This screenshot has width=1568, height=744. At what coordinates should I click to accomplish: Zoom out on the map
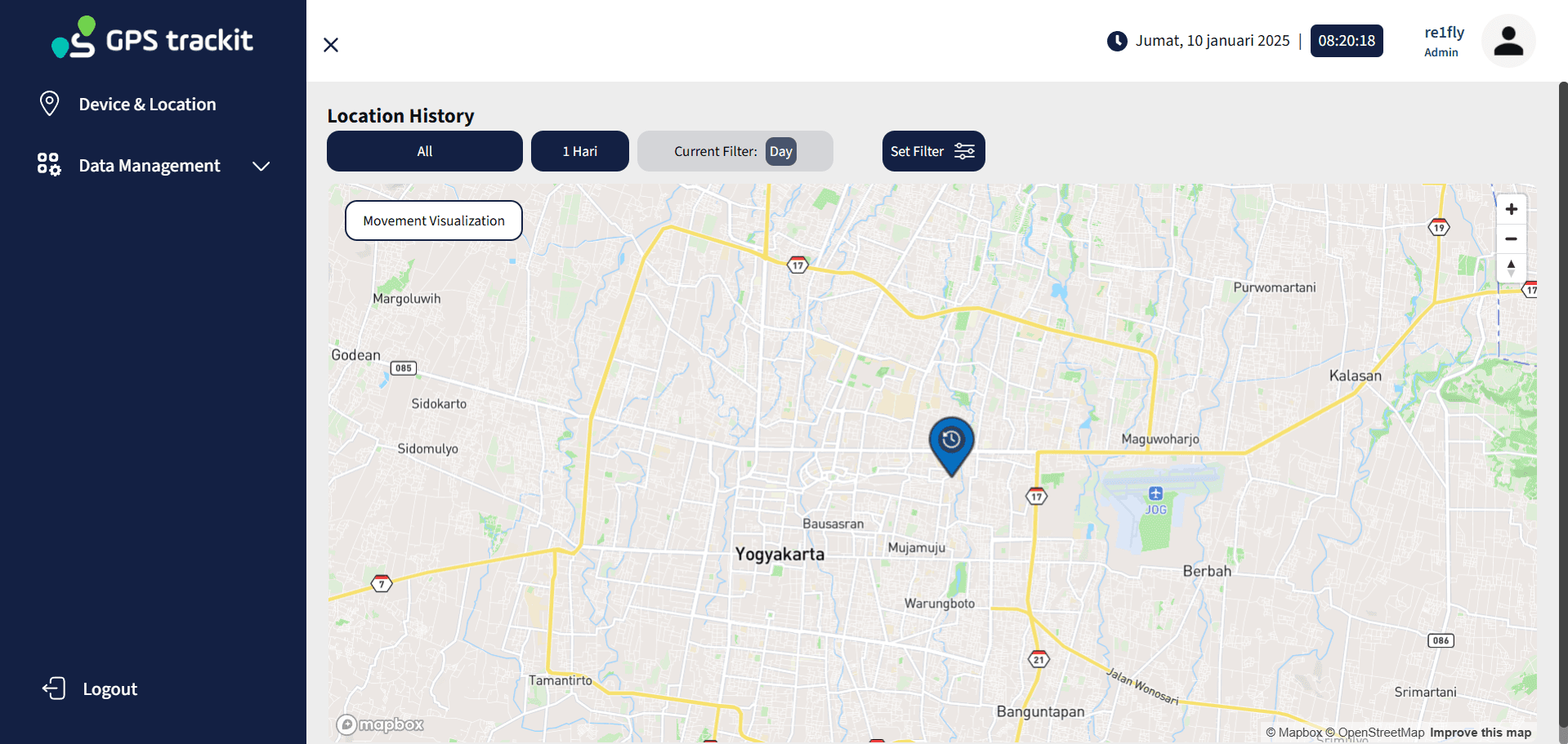pyautogui.click(x=1511, y=239)
